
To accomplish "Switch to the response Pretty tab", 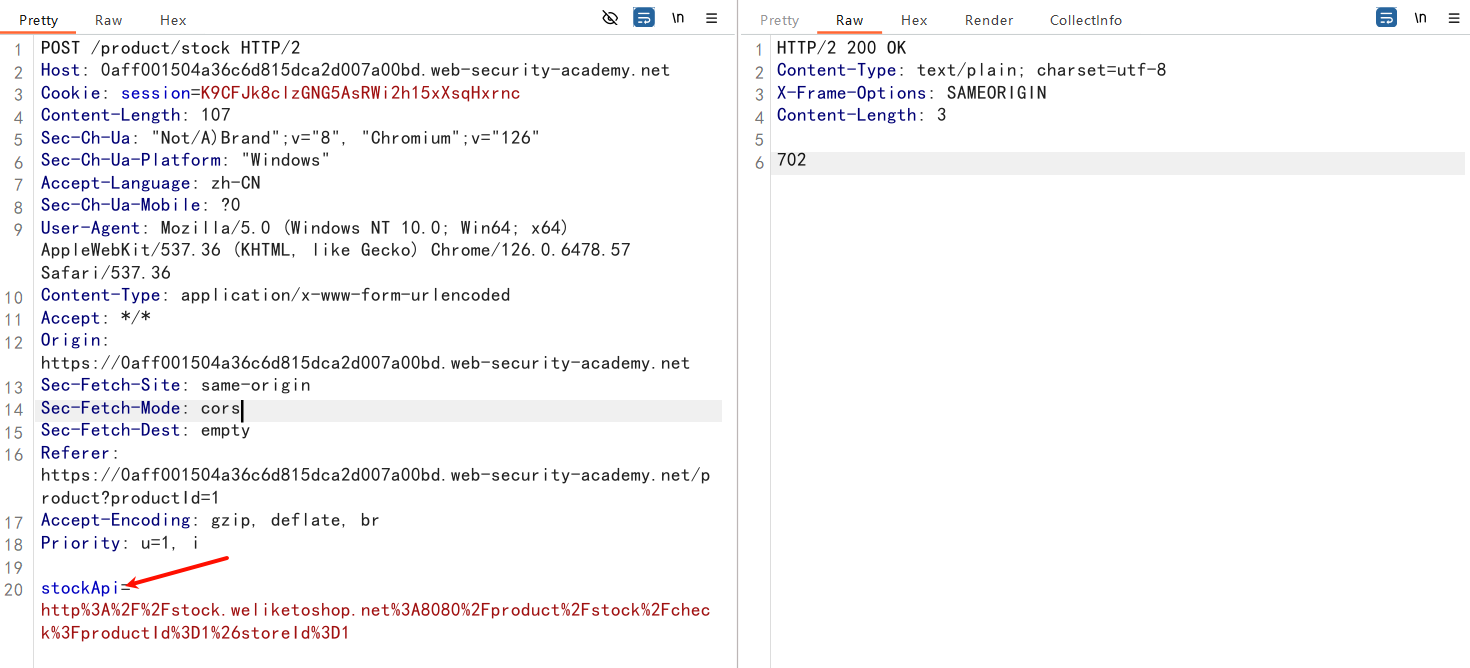I will [x=779, y=20].
